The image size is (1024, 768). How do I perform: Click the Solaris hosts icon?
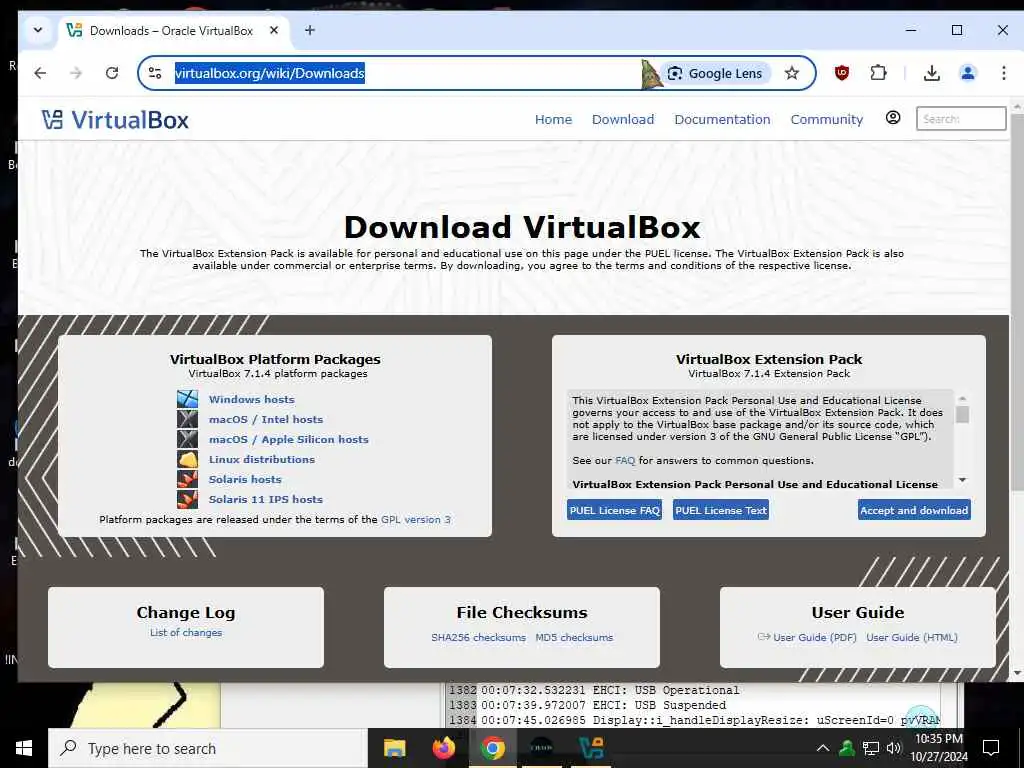point(187,479)
